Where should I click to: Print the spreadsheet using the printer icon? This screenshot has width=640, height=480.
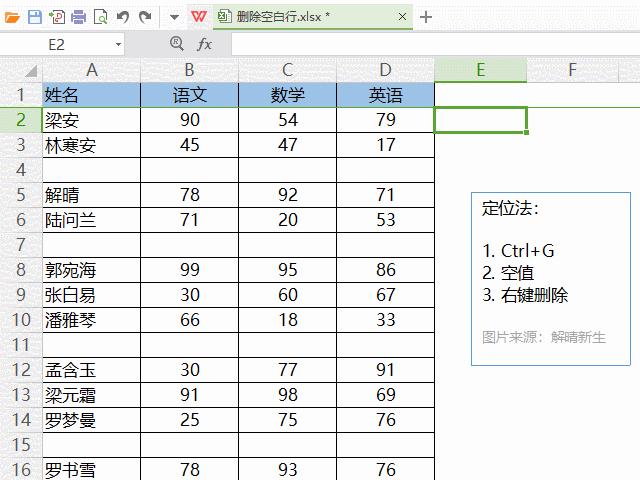(x=78, y=17)
